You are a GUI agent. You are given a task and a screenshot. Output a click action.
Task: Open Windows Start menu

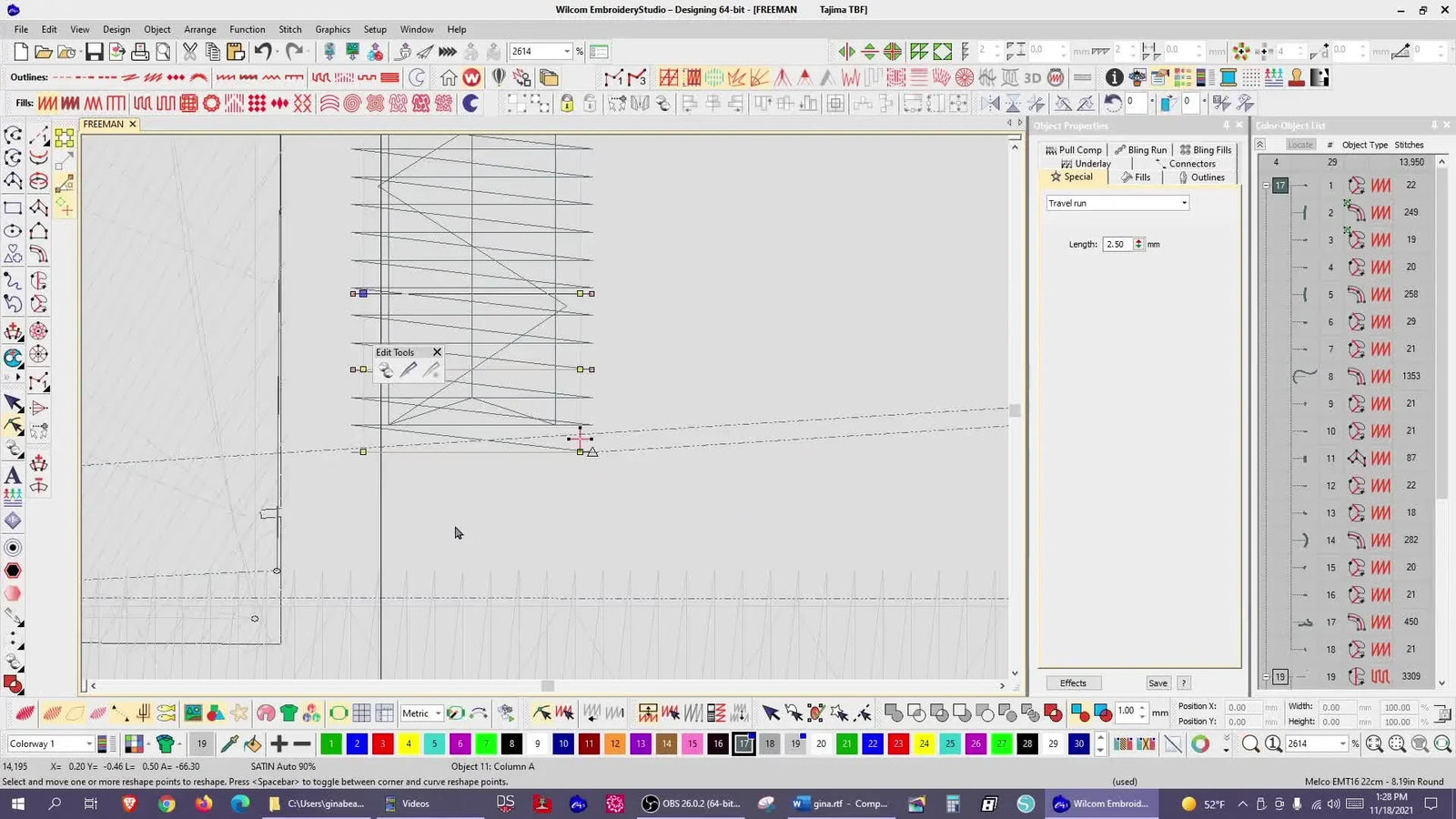(18, 804)
